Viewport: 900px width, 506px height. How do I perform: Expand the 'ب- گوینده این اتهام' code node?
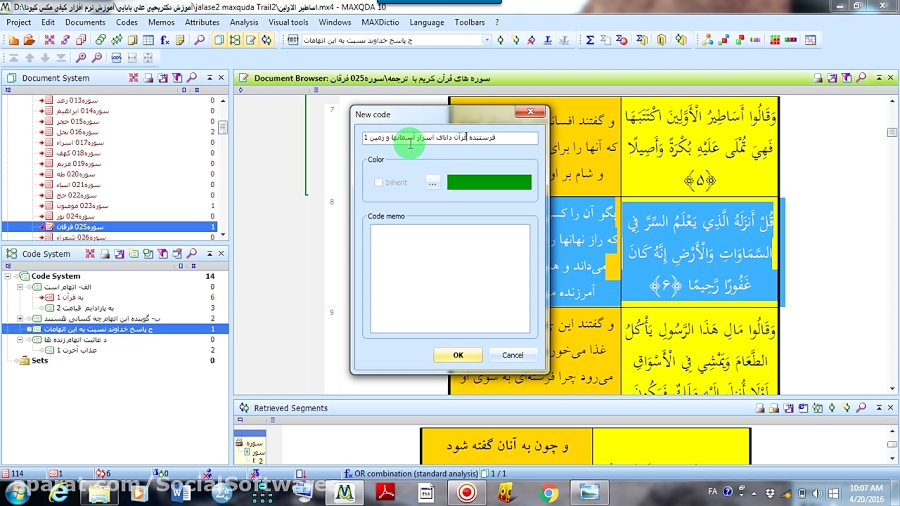click(x=20, y=318)
